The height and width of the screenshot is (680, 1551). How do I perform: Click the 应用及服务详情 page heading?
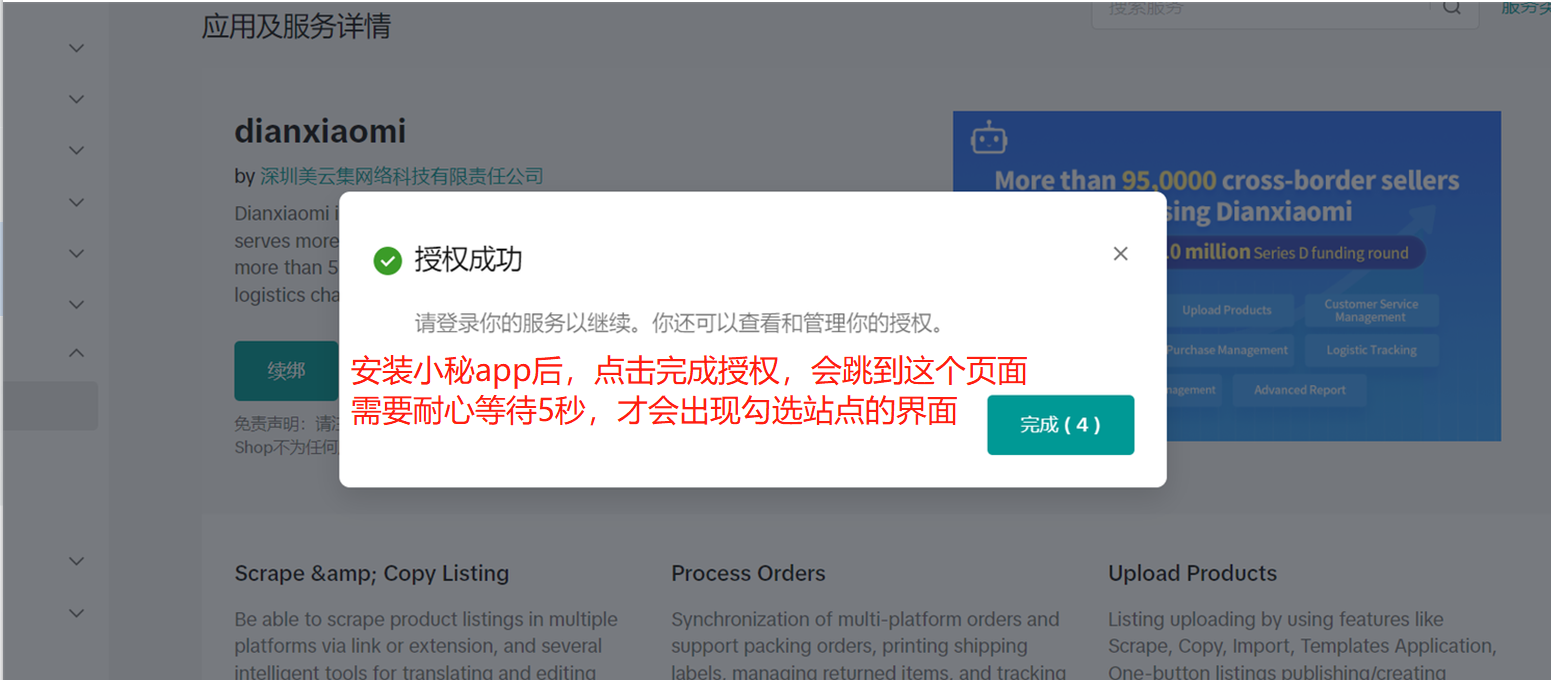296,26
